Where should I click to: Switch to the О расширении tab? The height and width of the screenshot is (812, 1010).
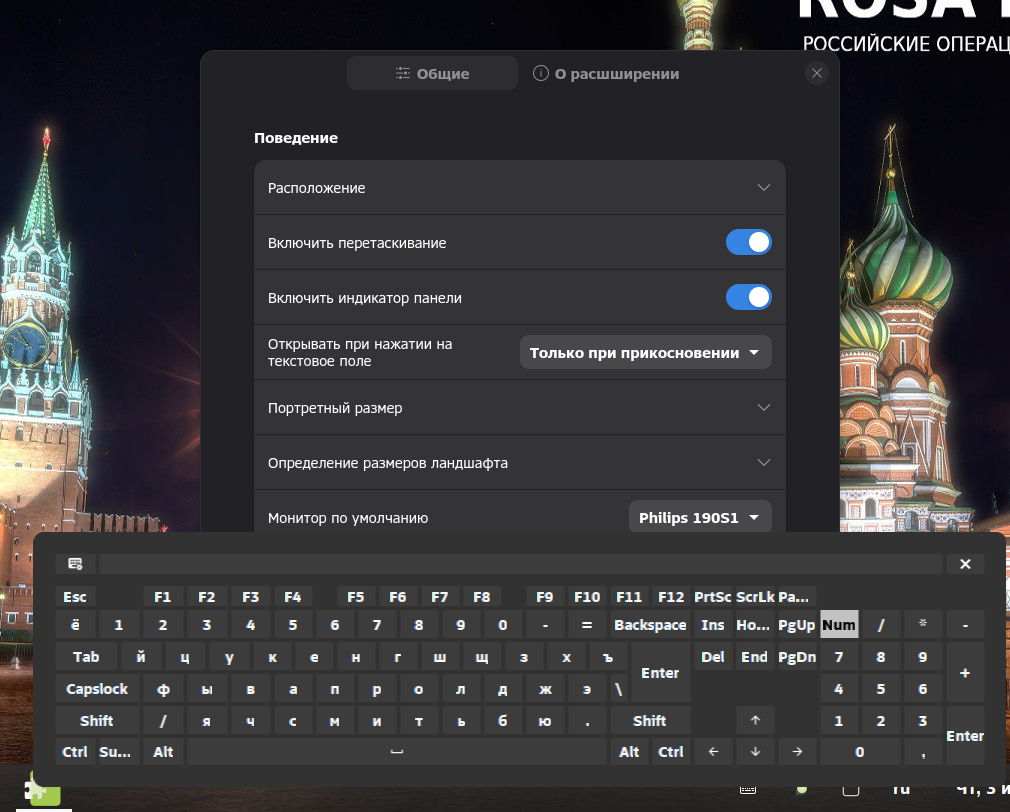pos(606,74)
